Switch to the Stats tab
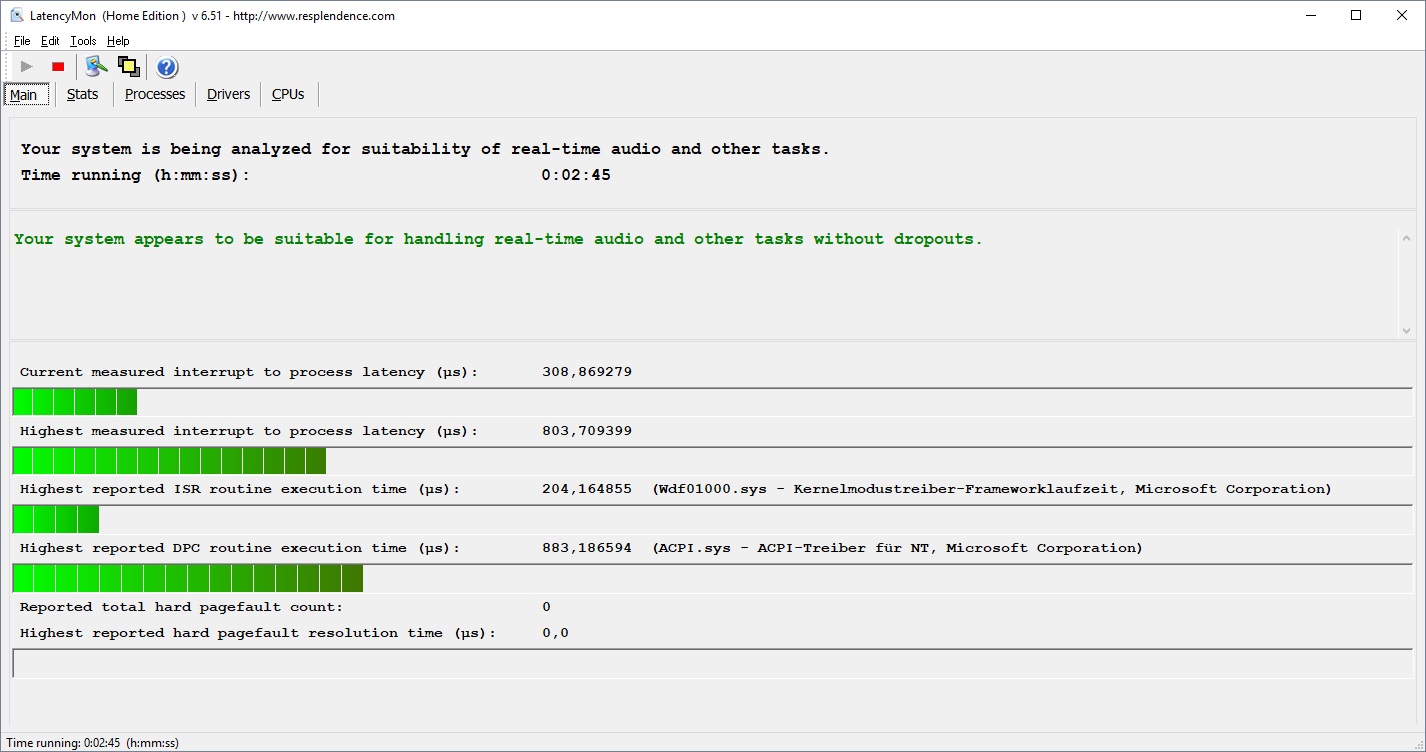Viewport: 1426px width, 752px height. 83,94
